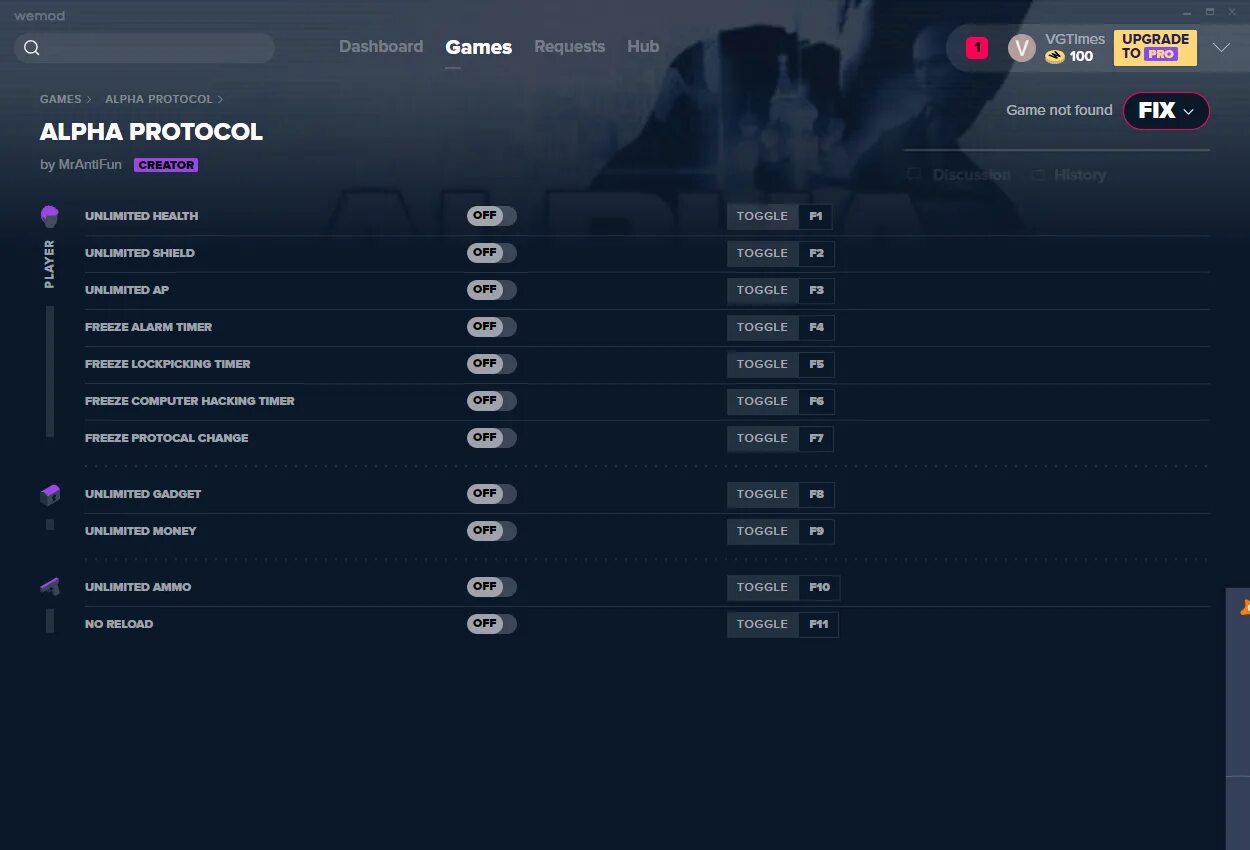
Task: Click TOGGLE button for No Reload
Action: click(763, 624)
